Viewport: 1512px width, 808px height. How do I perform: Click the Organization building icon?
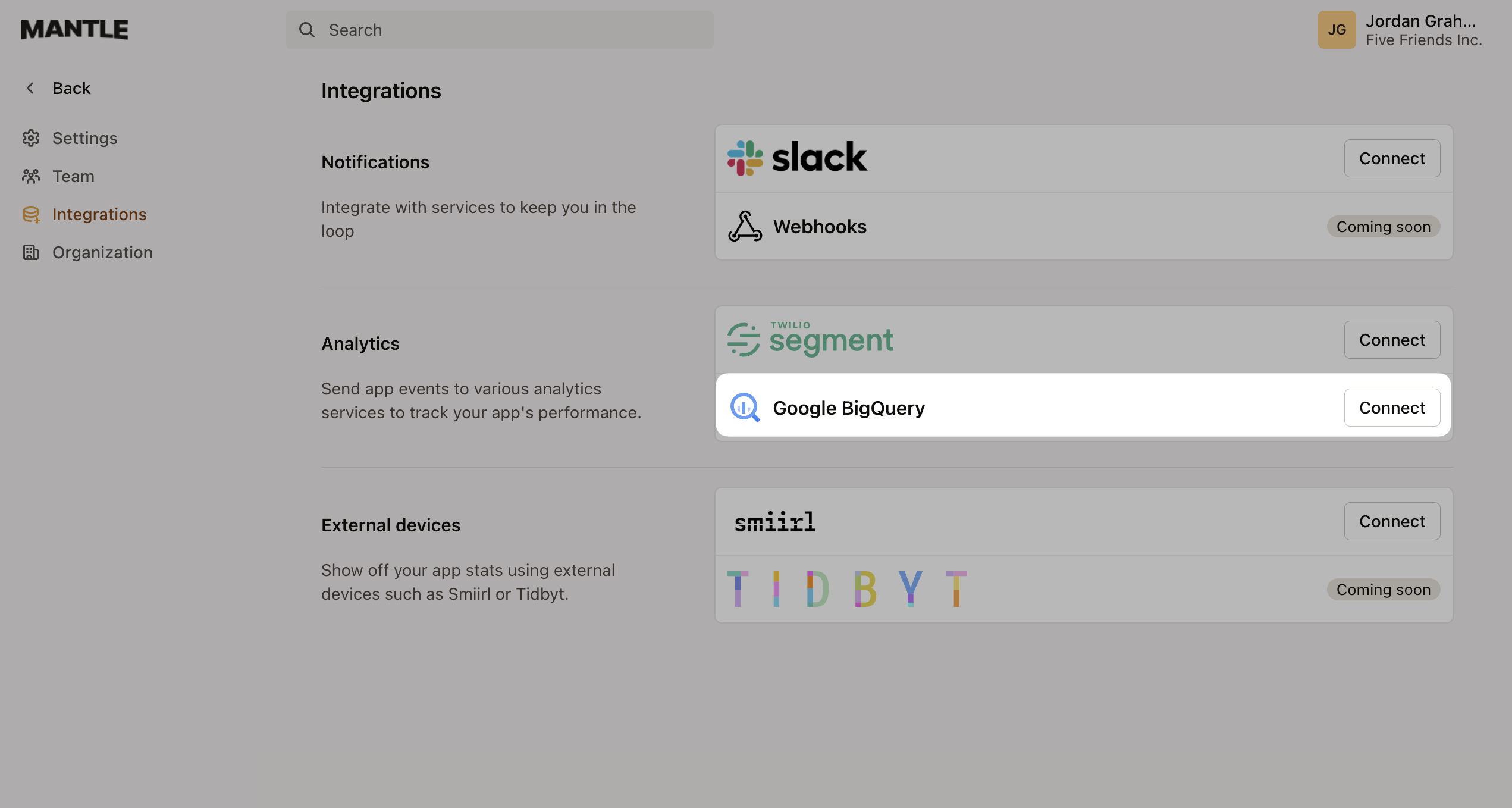(x=30, y=252)
